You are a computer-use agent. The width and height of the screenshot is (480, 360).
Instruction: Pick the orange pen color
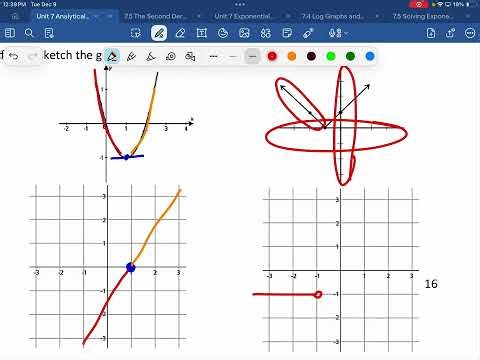coord(292,56)
